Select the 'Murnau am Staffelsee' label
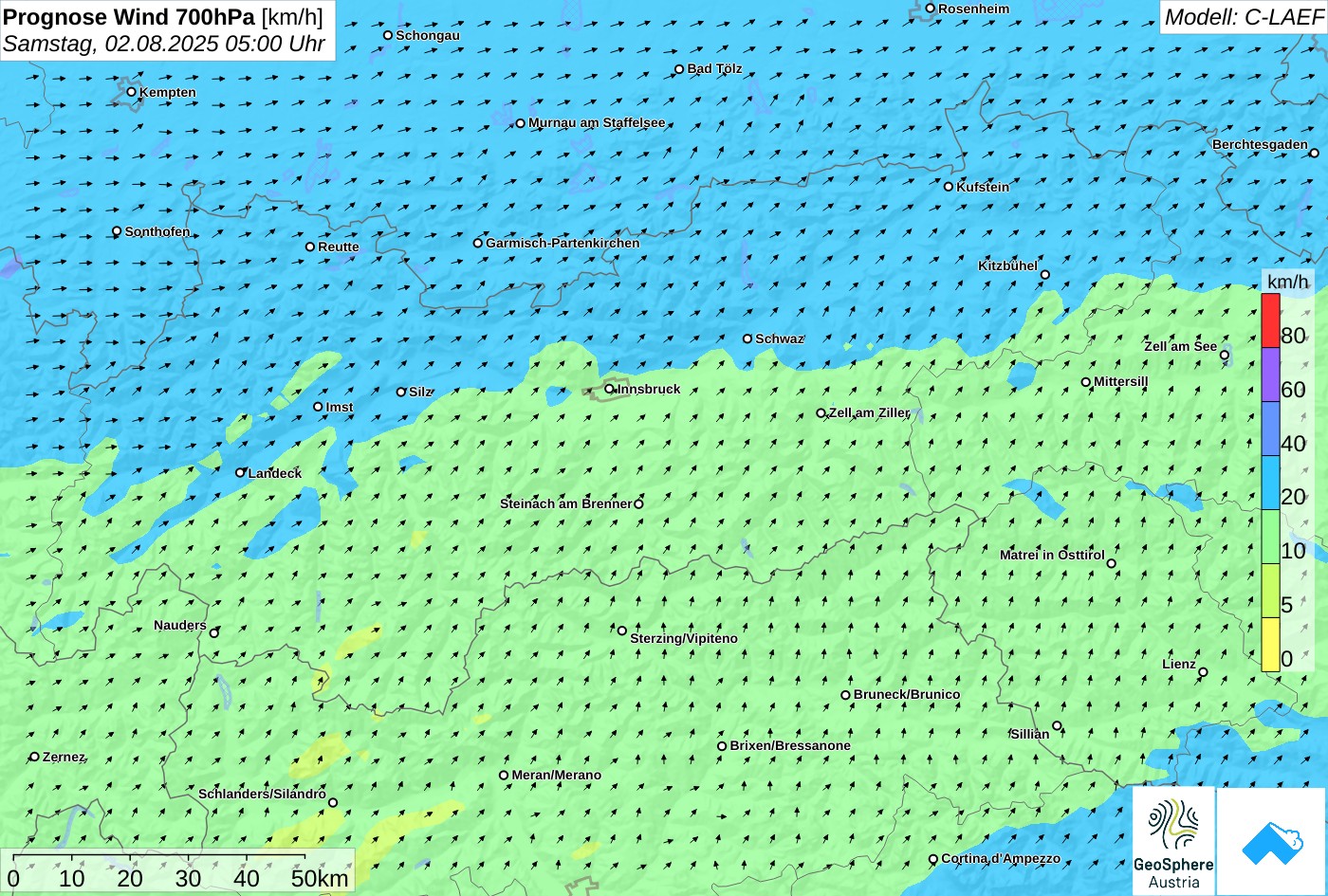 [597, 122]
